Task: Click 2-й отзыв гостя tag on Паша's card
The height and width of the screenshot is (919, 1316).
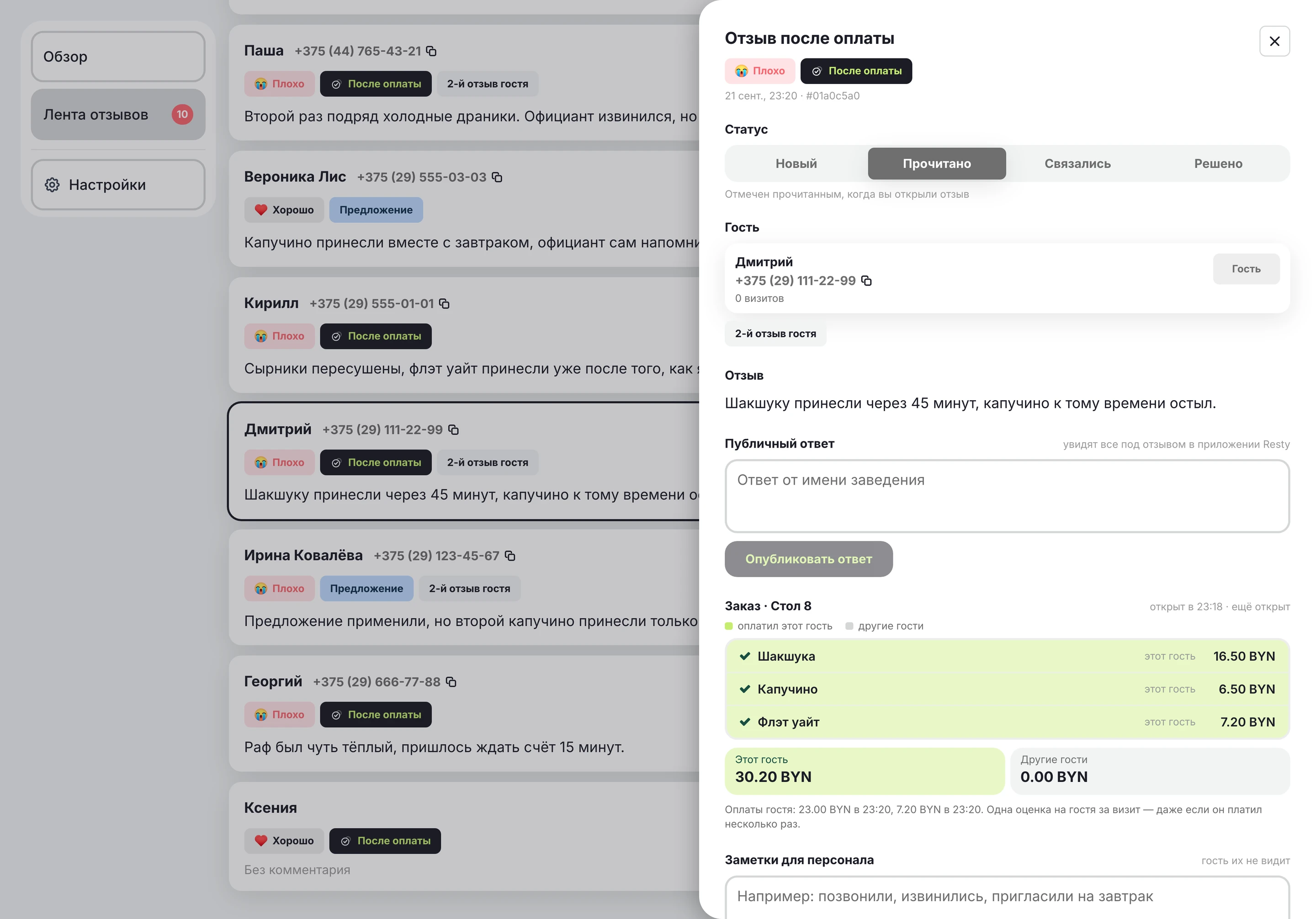Action: click(x=487, y=84)
